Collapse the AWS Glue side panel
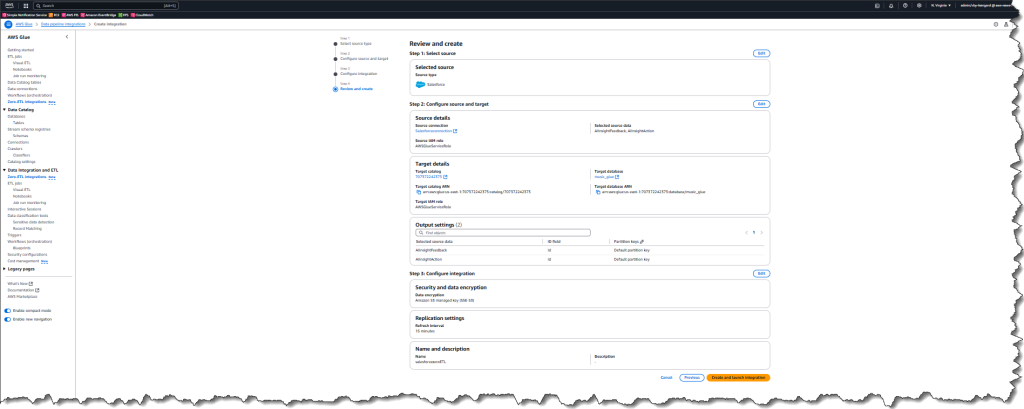1024x409 pixels. click(67, 37)
